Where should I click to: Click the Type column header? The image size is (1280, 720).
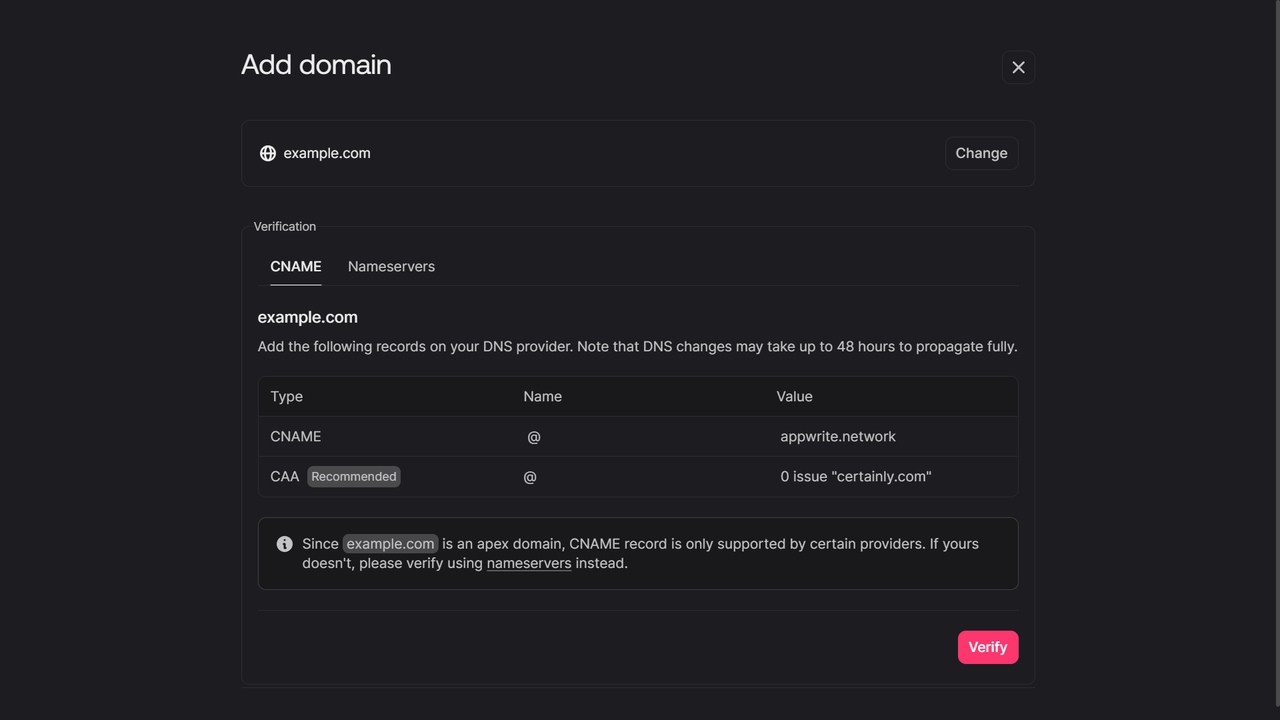point(286,396)
